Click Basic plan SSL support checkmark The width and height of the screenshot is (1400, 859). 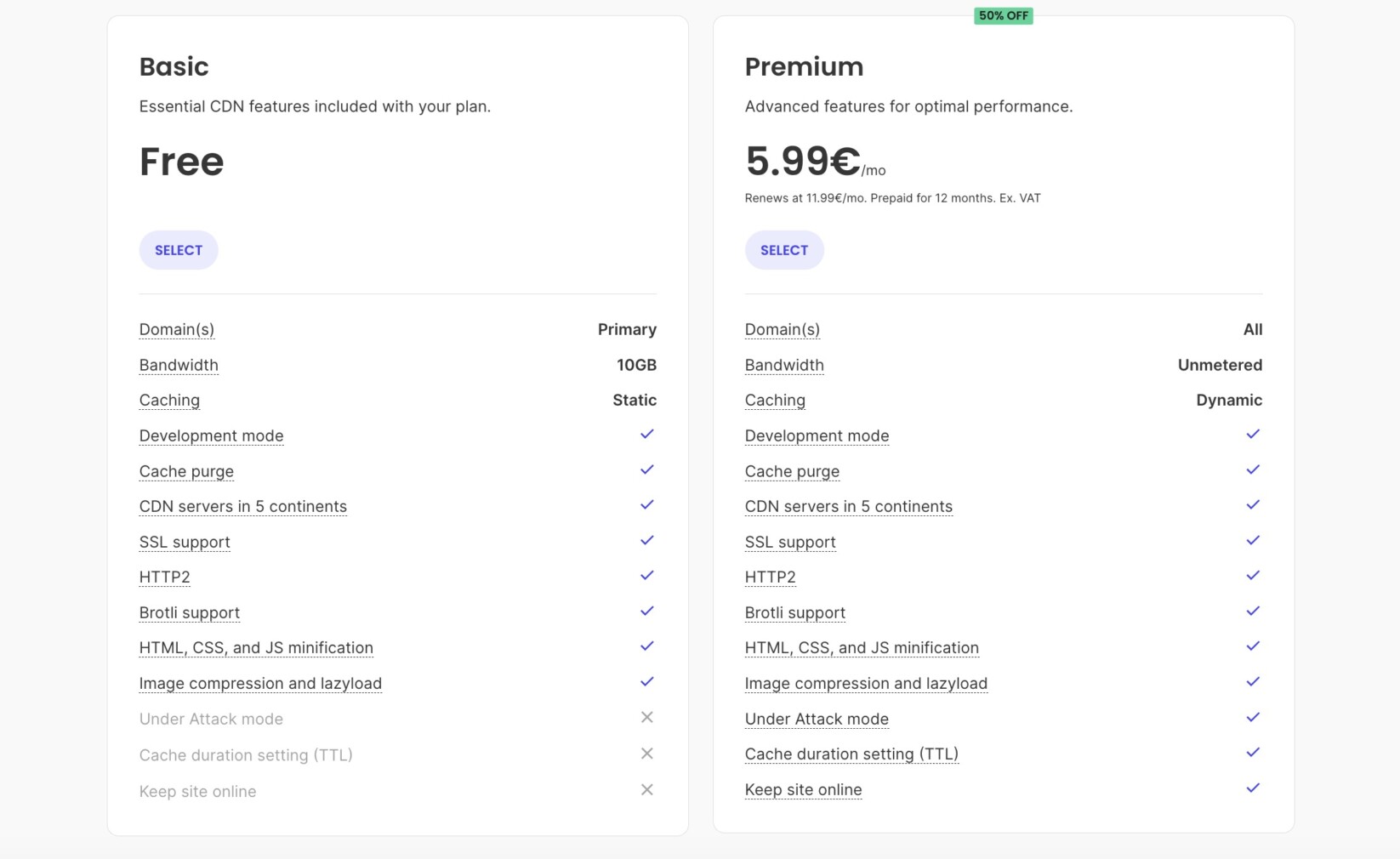point(647,541)
